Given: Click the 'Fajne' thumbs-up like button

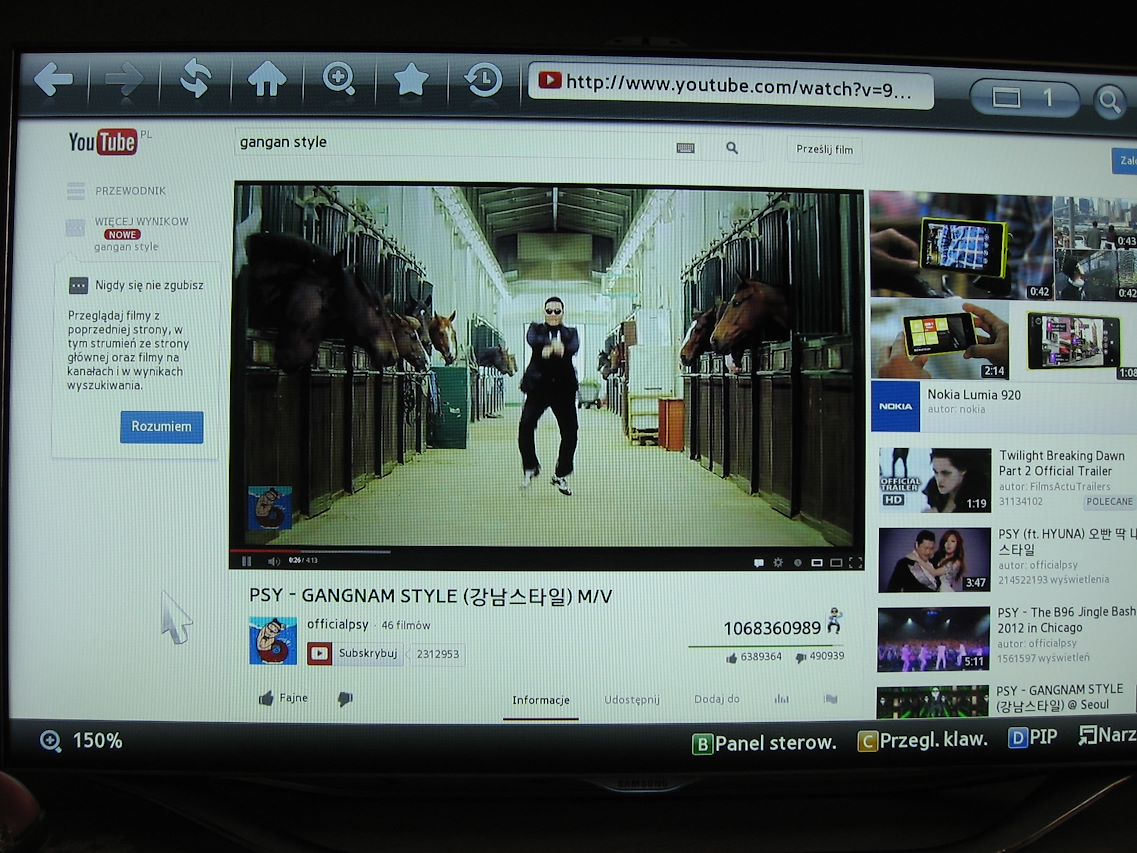Looking at the screenshot, I should click(x=283, y=698).
